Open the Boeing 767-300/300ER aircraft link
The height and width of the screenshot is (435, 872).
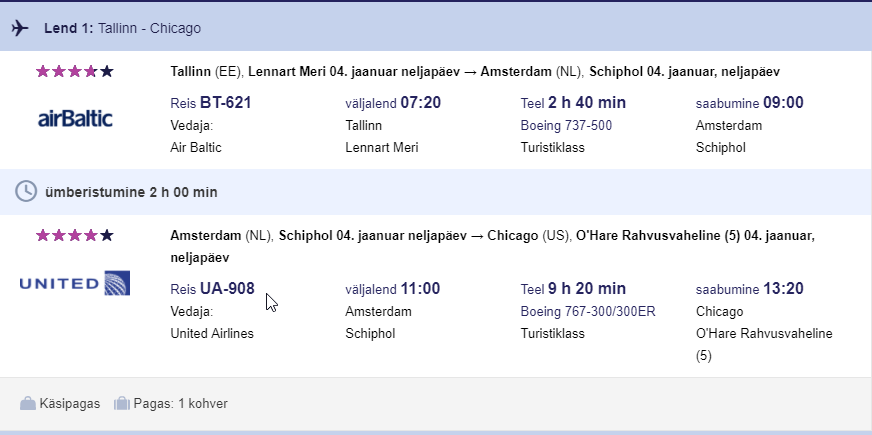pyautogui.click(x=588, y=311)
